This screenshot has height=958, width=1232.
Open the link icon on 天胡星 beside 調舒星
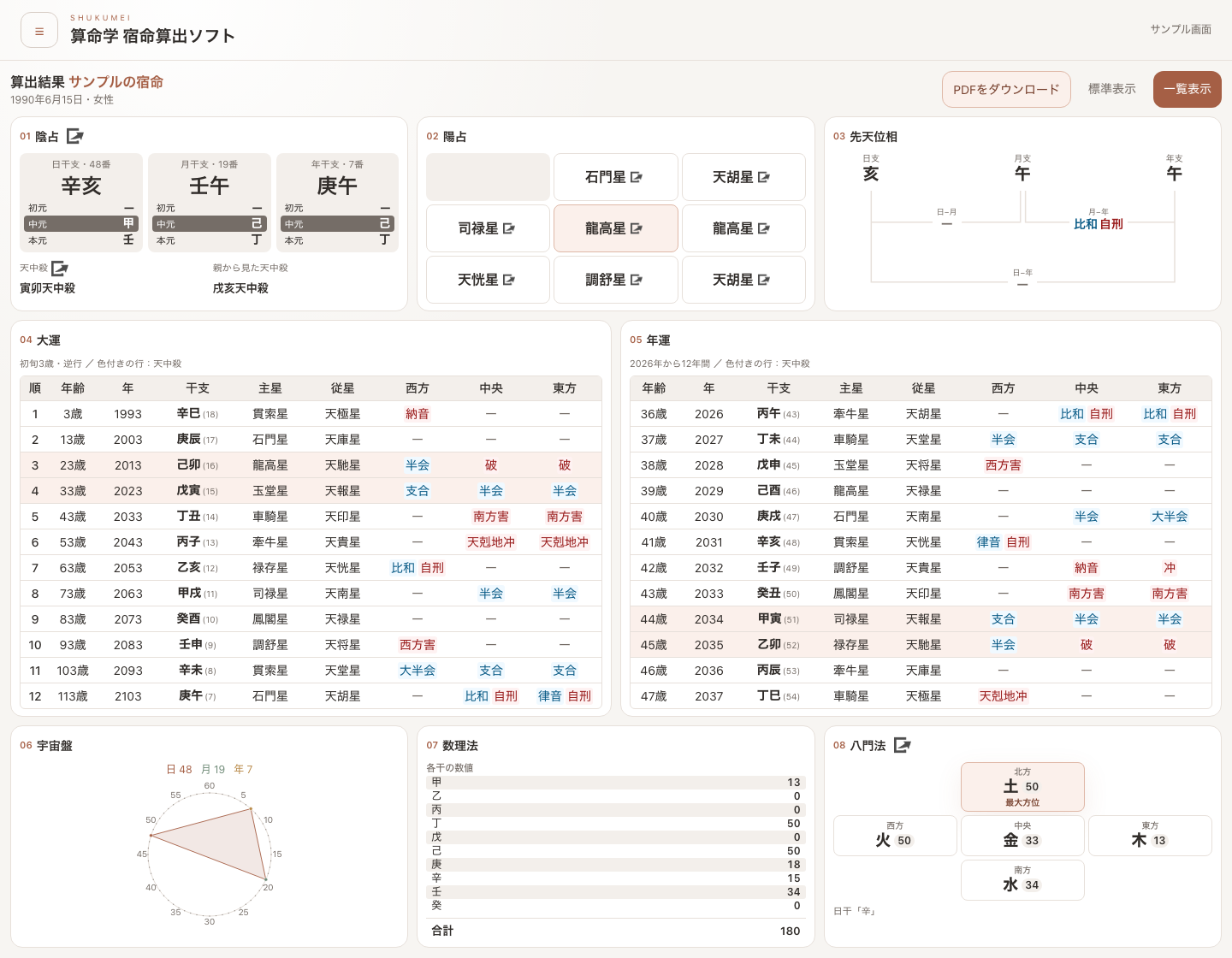coord(764,280)
